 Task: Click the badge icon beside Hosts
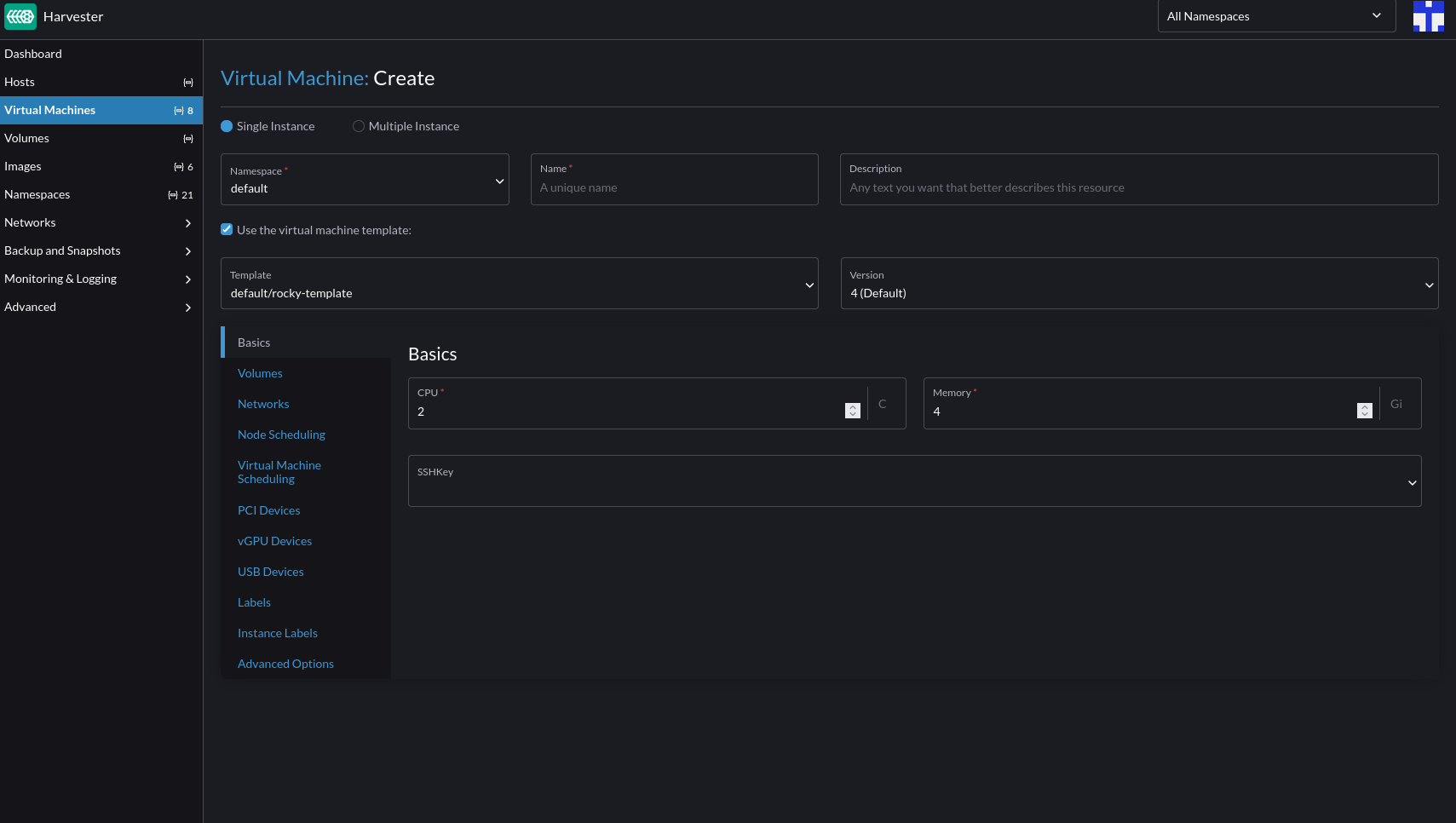(x=187, y=82)
